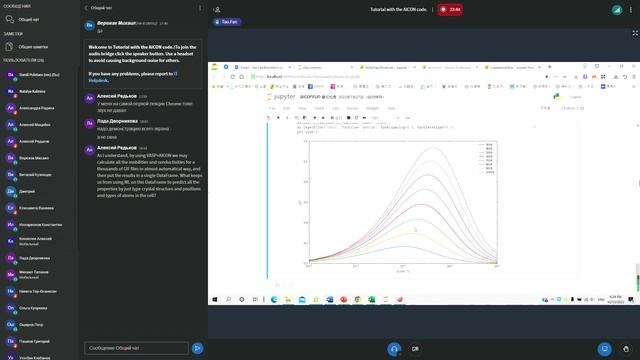Click the Excel icon in shared taskbar
Viewport: 640px width, 360px height.
(x=371, y=300)
